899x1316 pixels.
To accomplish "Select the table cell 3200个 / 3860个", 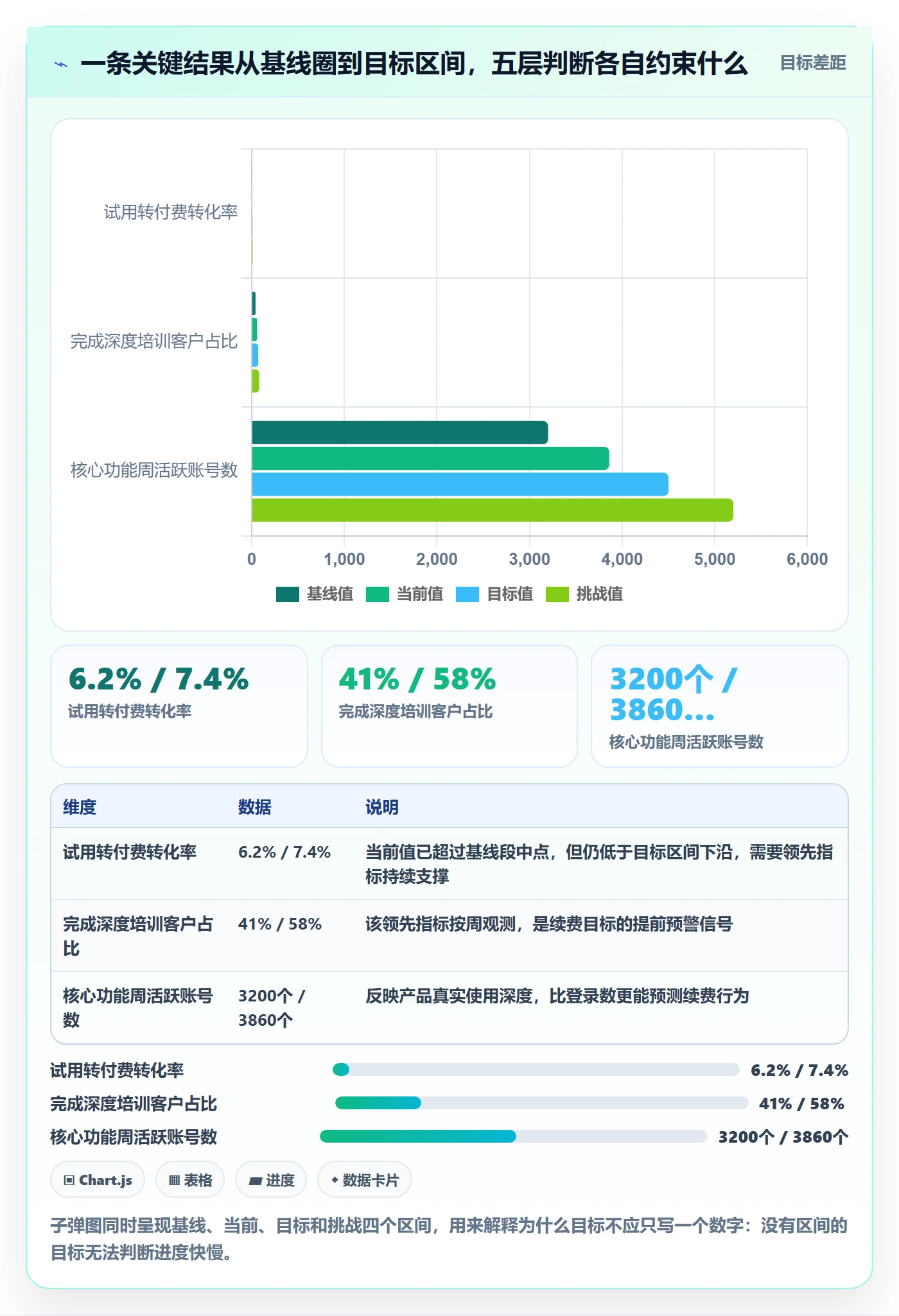I will tap(272, 1008).
